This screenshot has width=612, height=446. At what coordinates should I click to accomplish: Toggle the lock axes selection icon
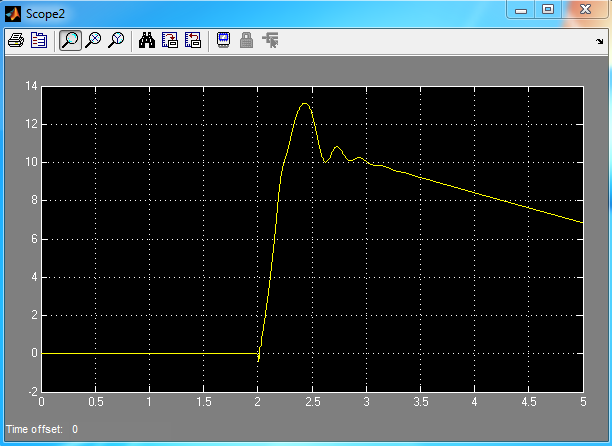(246, 41)
